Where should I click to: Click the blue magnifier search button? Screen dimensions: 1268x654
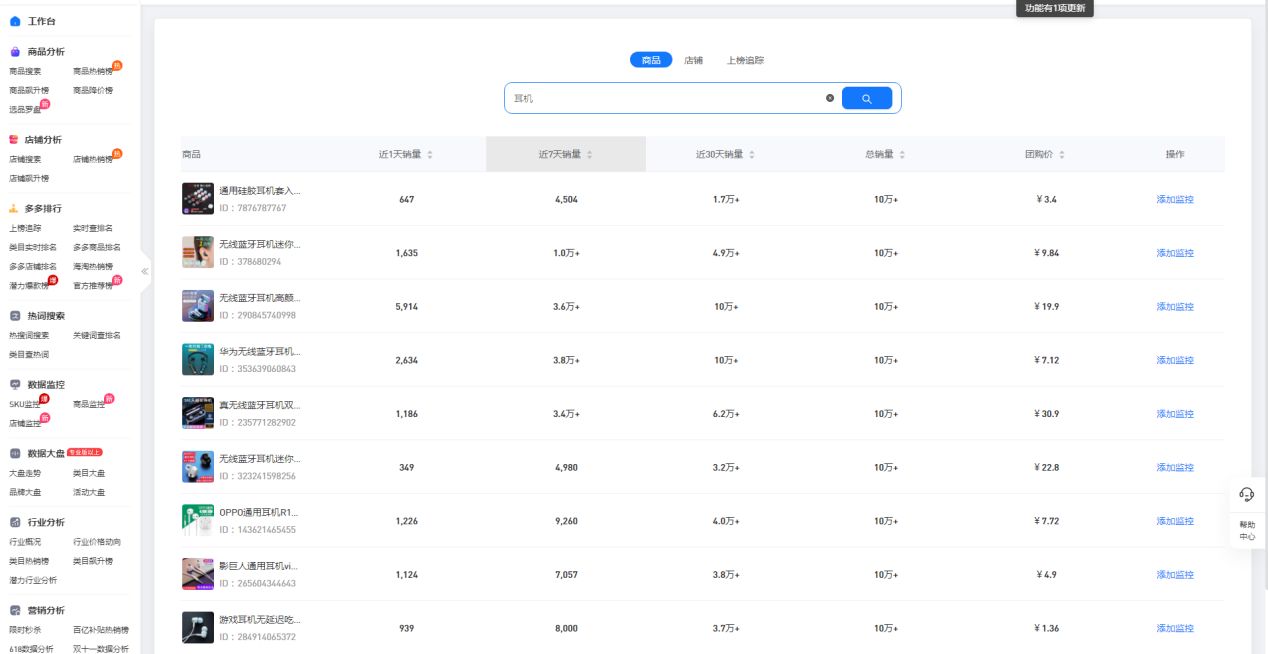pyautogui.click(x=867, y=98)
